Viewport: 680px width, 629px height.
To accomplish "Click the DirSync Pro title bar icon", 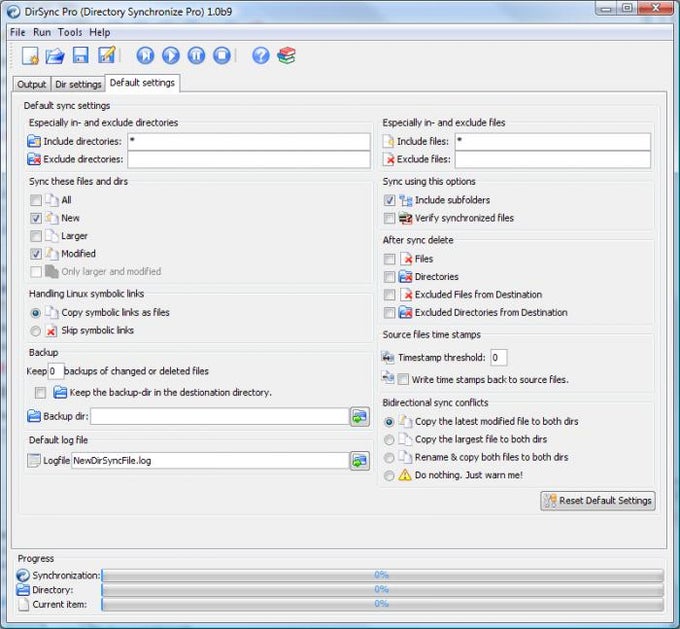I will pyautogui.click(x=14, y=12).
